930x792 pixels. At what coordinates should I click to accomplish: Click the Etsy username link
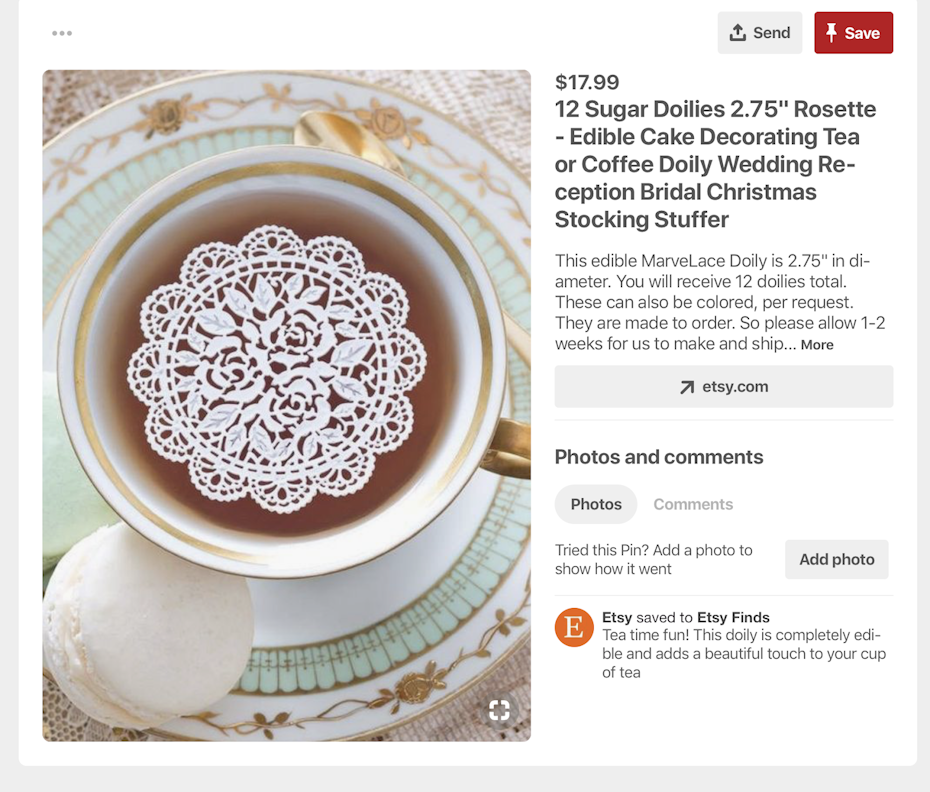(x=617, y=617)
